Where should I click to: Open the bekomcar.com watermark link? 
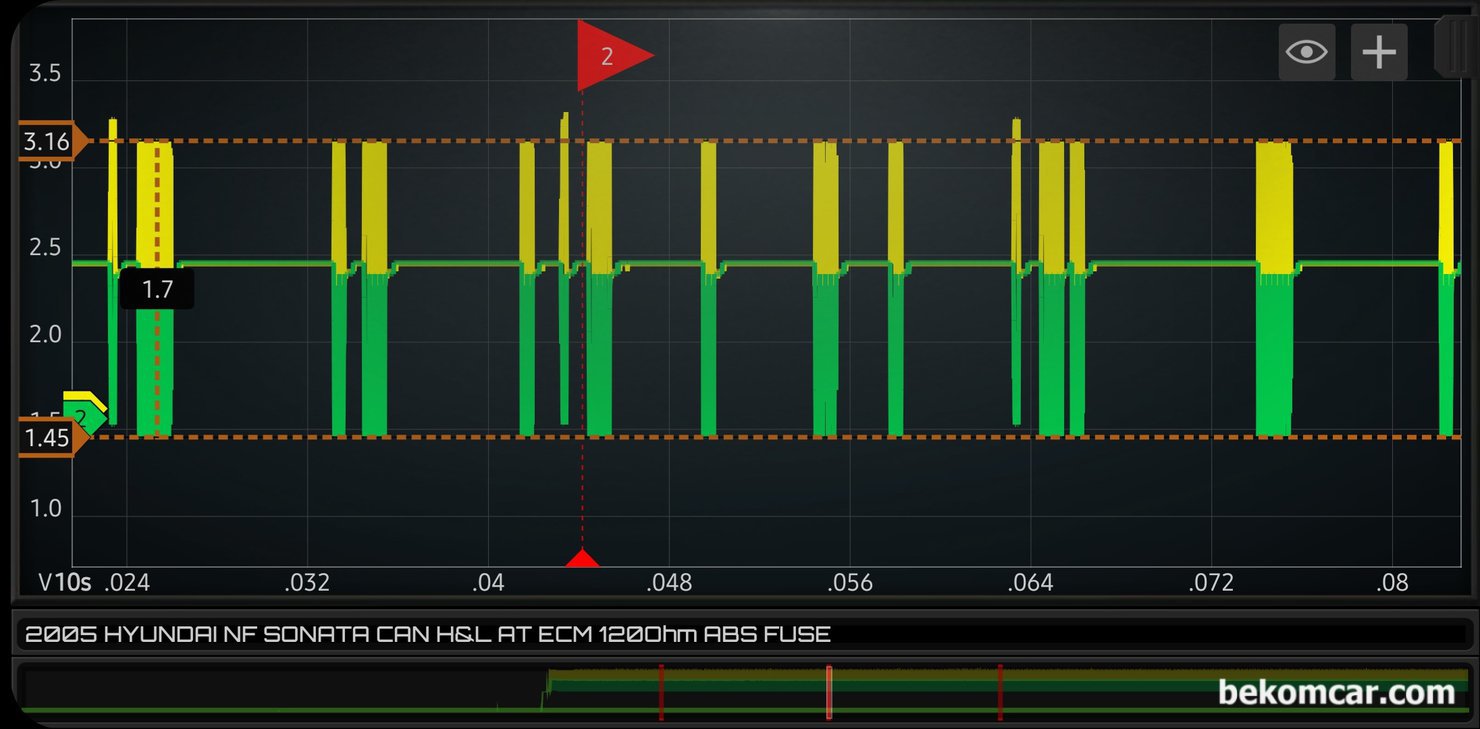coord(1336,692)
